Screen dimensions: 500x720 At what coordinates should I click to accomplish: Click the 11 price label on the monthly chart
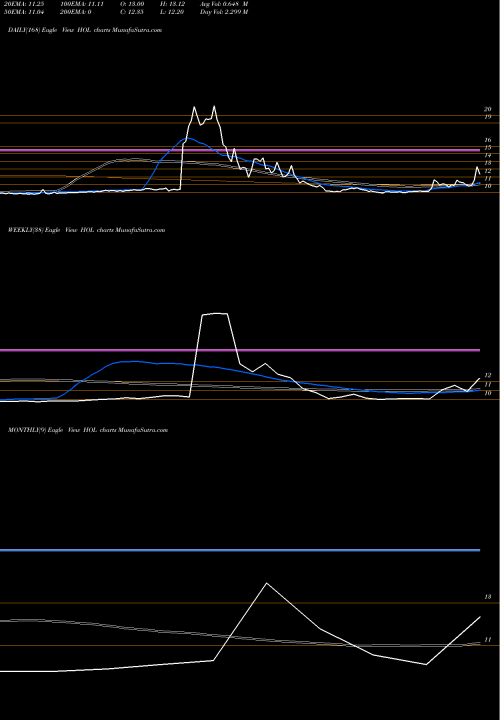click(x=488, y=640)
